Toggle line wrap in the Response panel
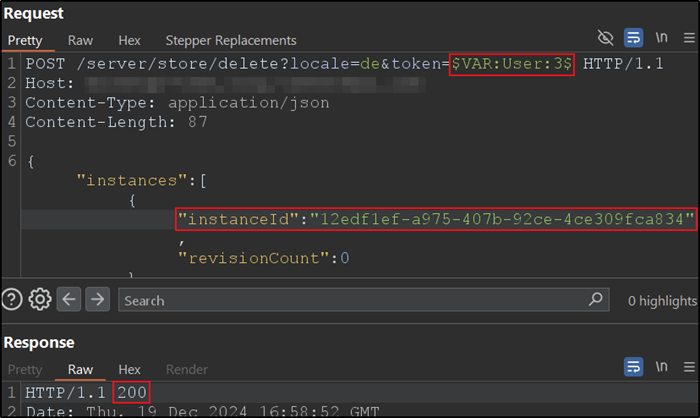 pyautogui.click(x=633, y=368)
